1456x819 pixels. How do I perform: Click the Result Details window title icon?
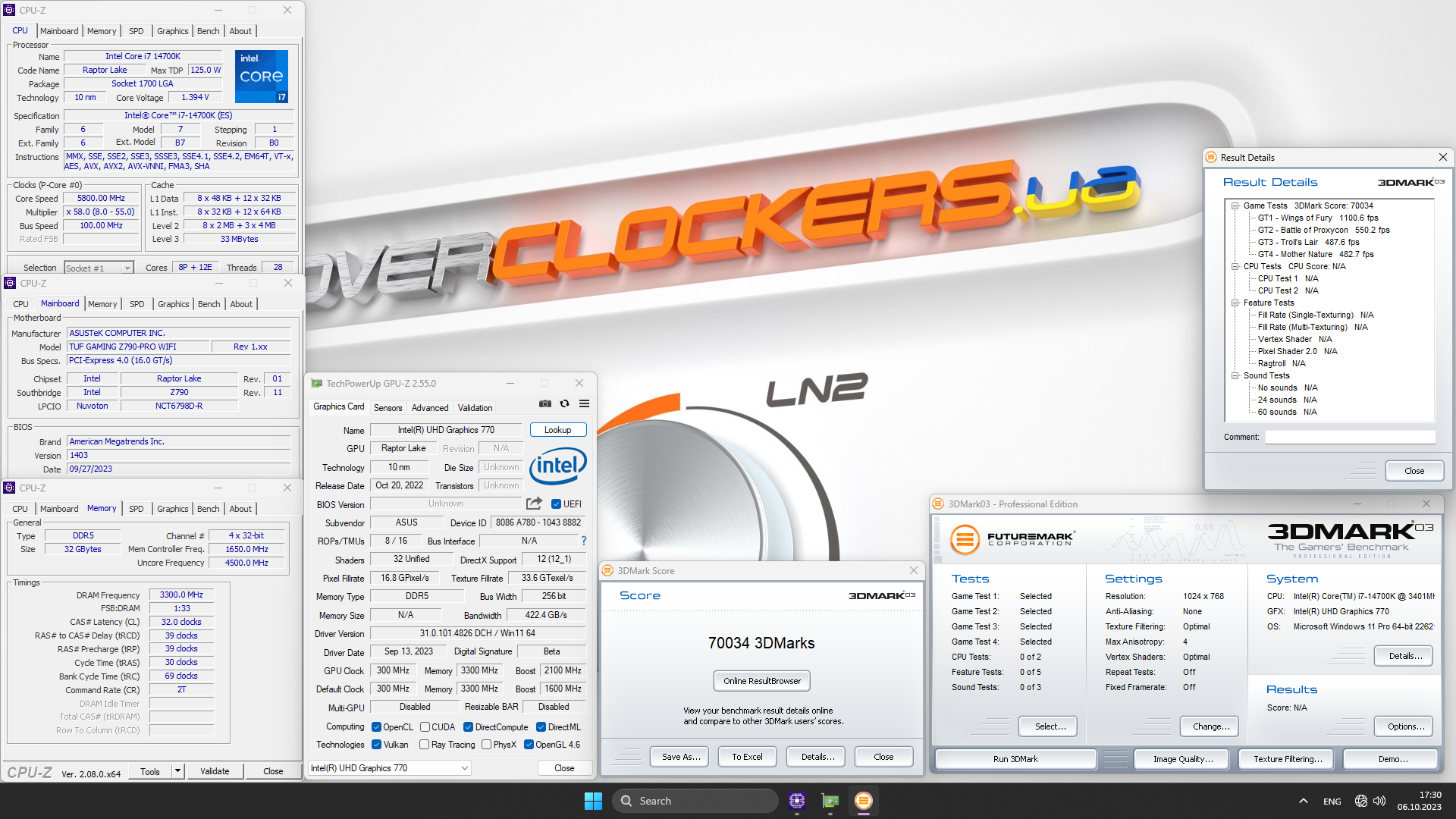tap(1211, 157)
